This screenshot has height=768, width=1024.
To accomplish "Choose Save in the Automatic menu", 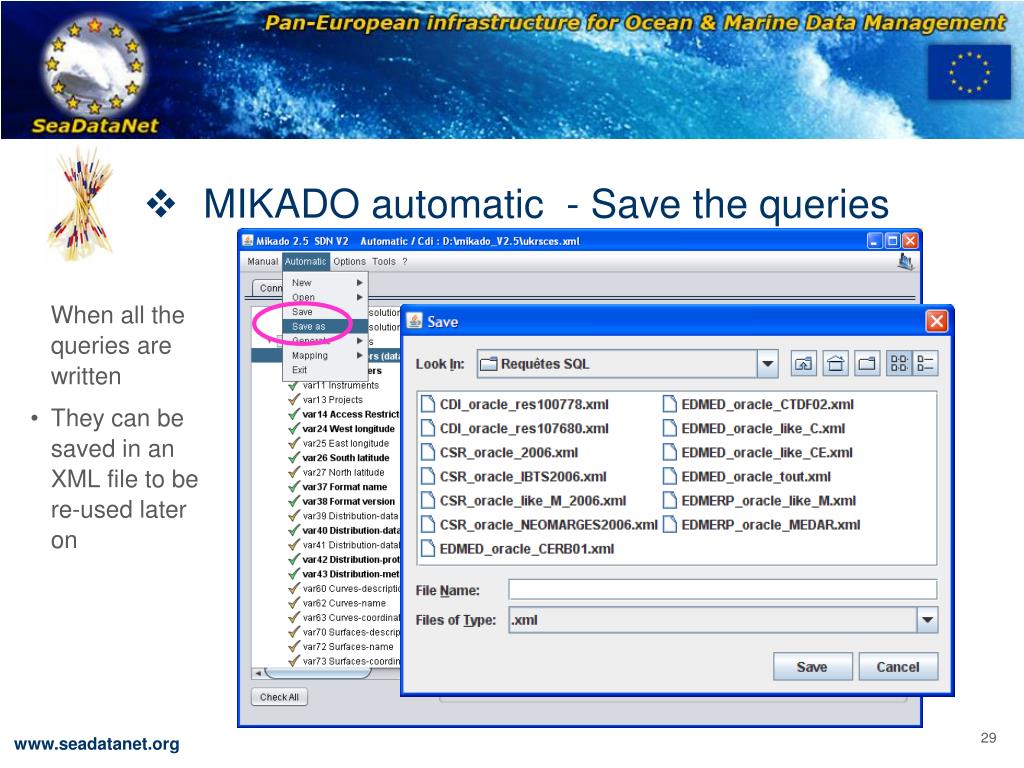I will (325, 312).
